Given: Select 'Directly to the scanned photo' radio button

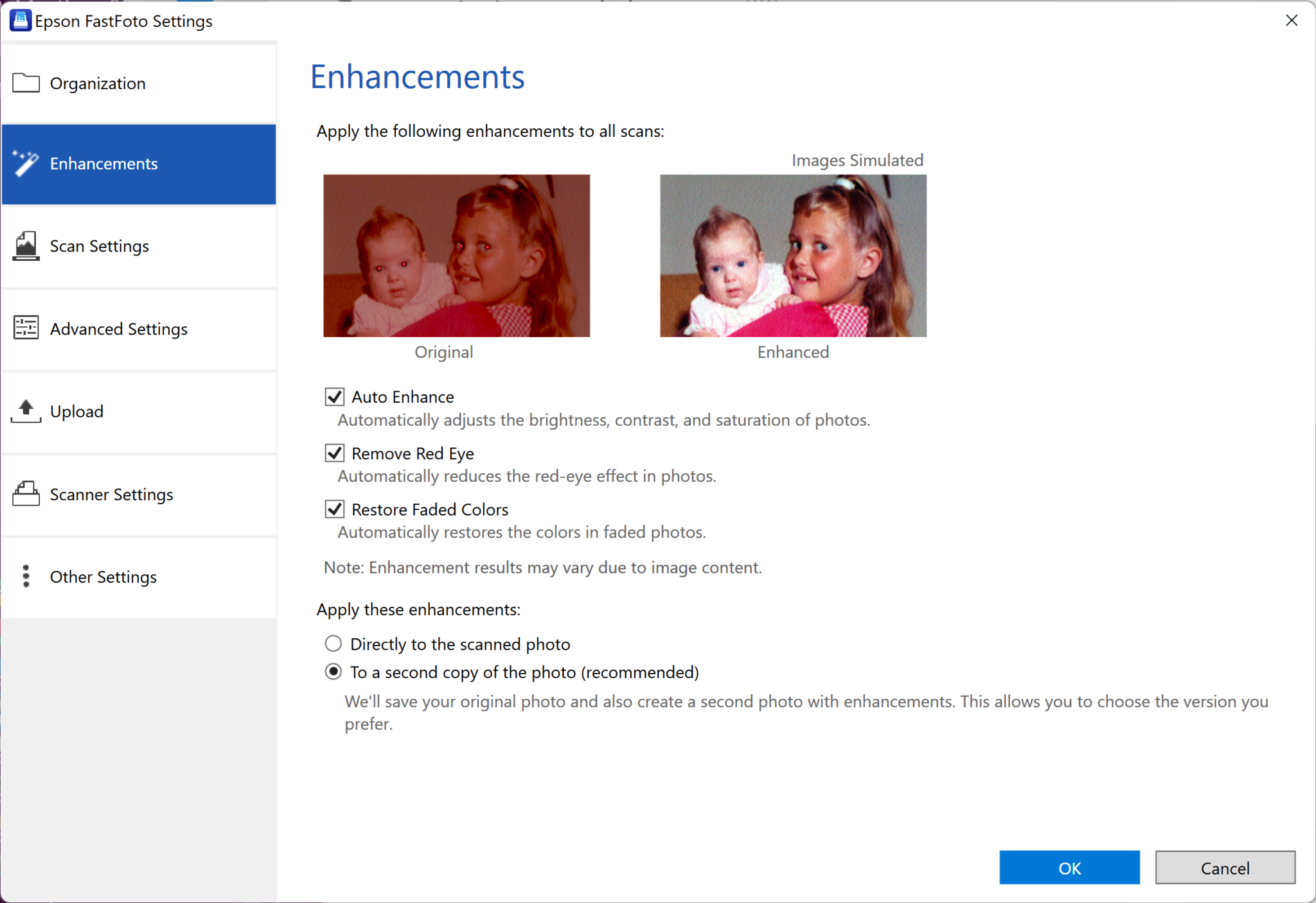Looking at the screenshot, I should point(333,644).
